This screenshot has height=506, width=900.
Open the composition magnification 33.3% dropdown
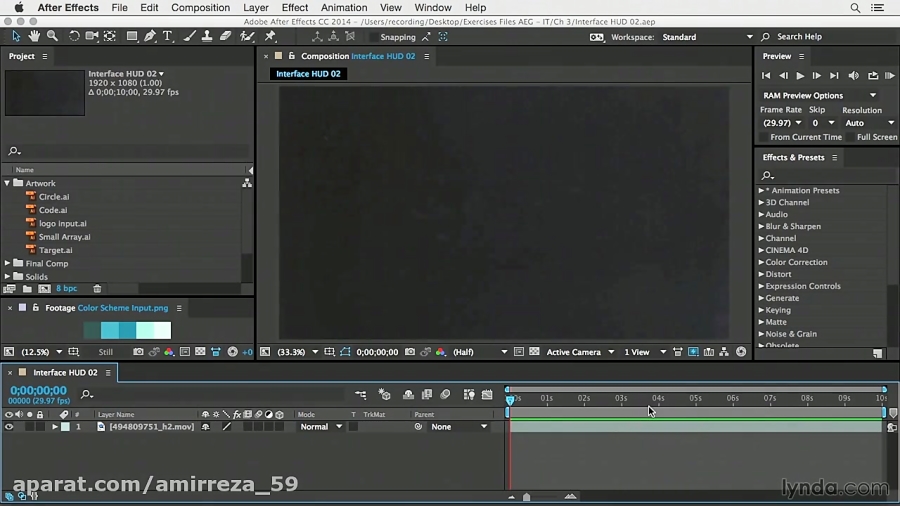(x=297, y=352)
